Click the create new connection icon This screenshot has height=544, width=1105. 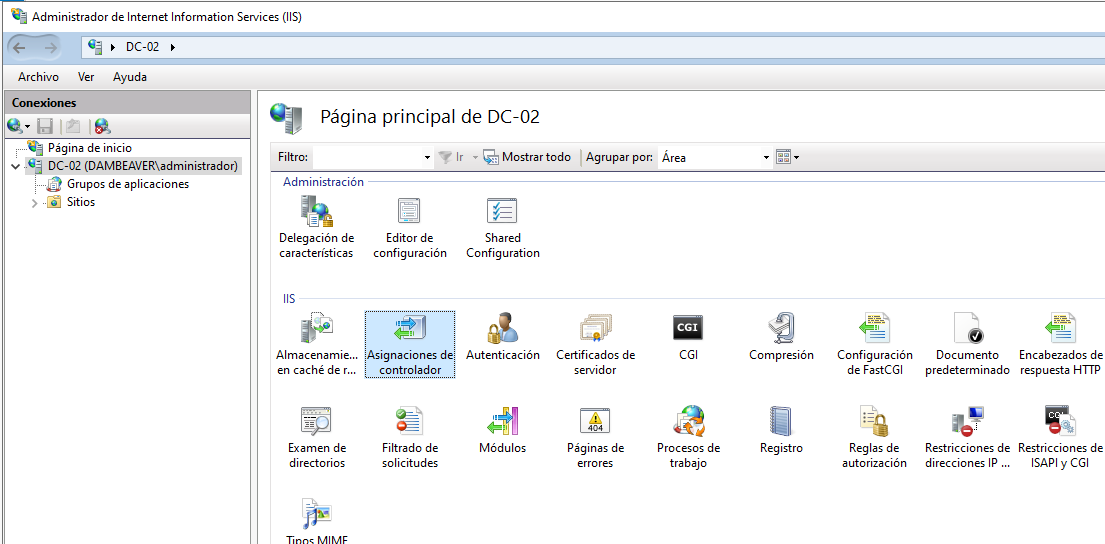tap(15, 126)
